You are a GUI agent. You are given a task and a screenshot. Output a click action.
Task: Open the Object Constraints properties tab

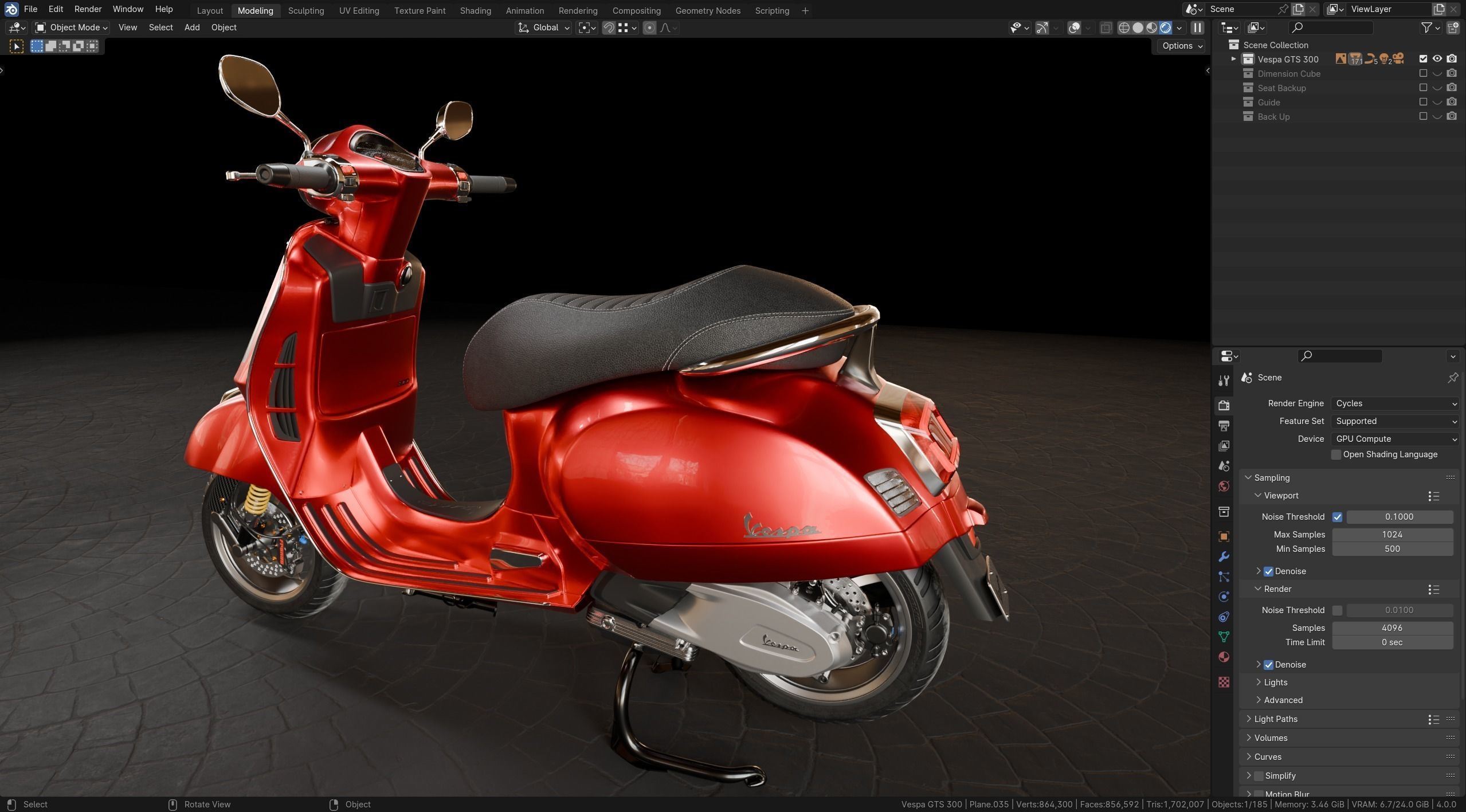(x=1224, y=617)
